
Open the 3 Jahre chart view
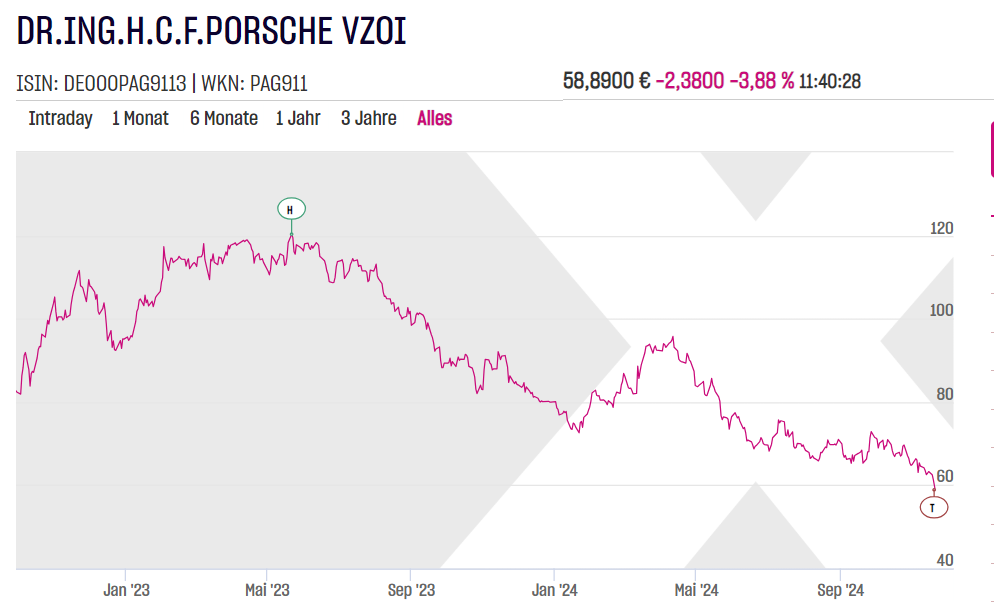pos(369,118)
